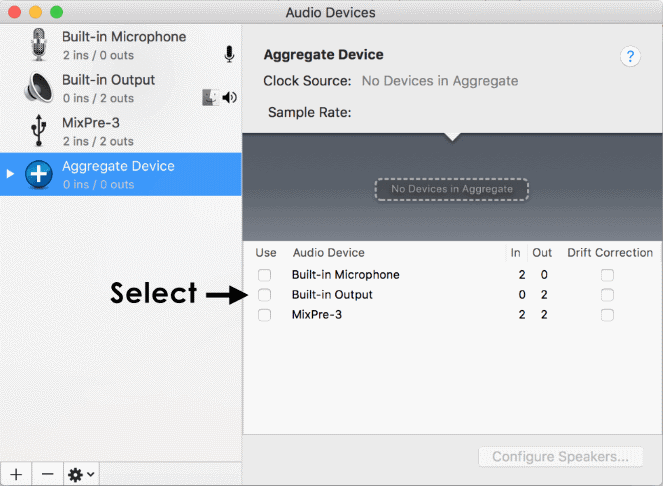Check the Use box for Built-in Output
Screen dimensions: 663x486
[264, 295]
